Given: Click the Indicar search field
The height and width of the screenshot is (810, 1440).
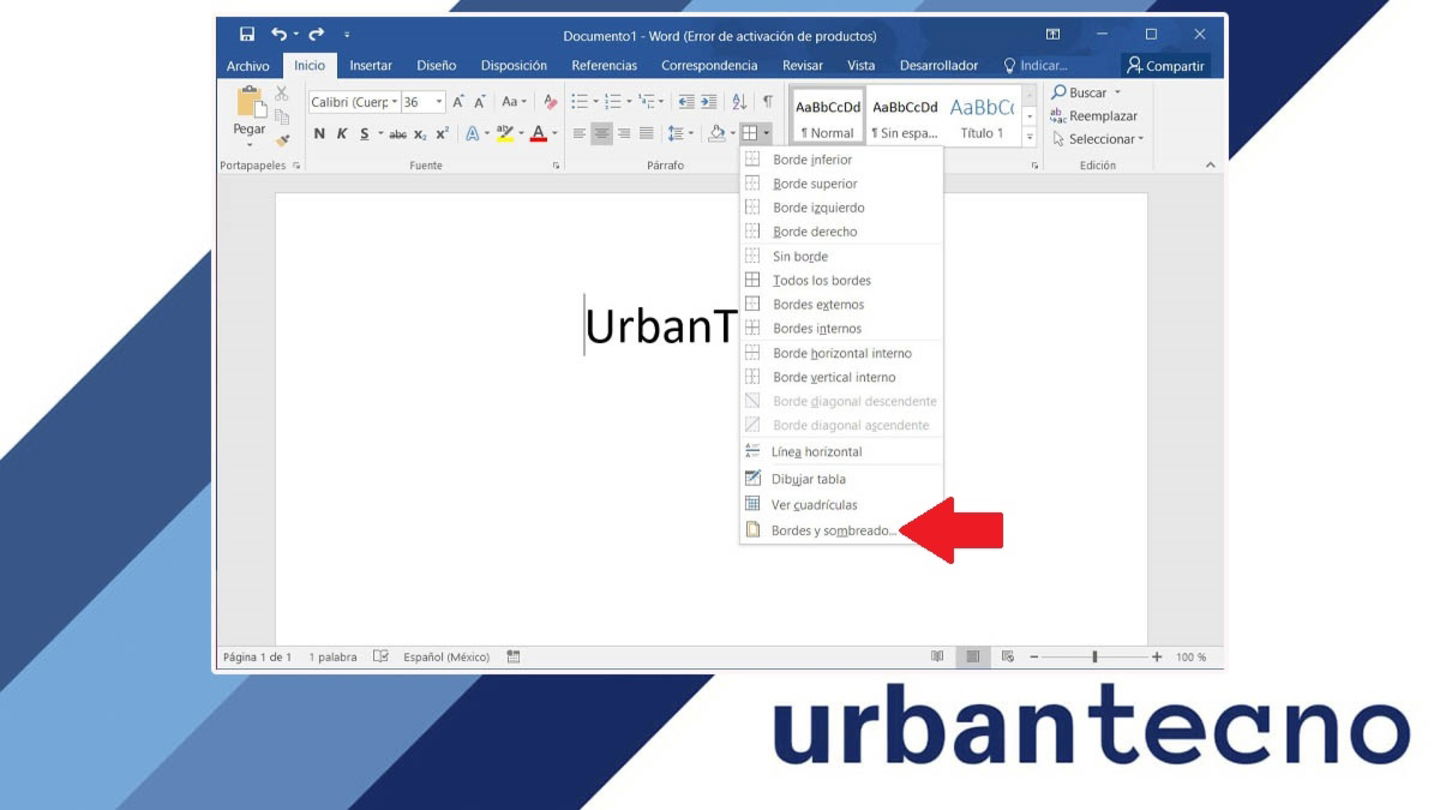Looking at the screenshot, I should (x=1035, y=66).
